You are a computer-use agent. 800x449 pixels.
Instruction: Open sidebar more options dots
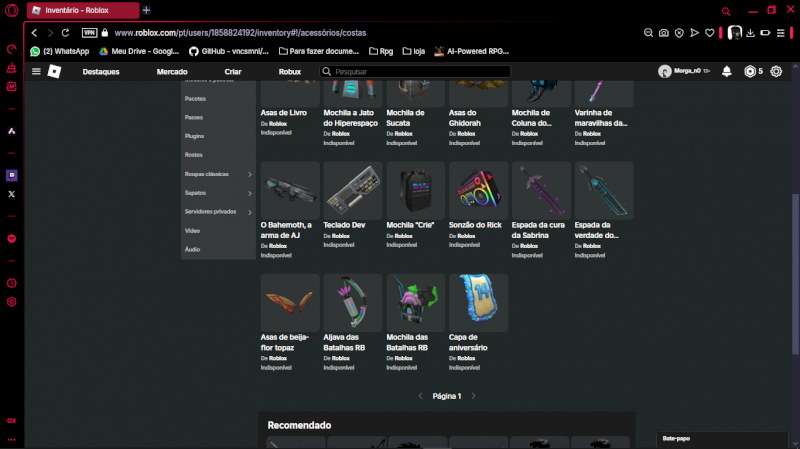pos(12,439)
